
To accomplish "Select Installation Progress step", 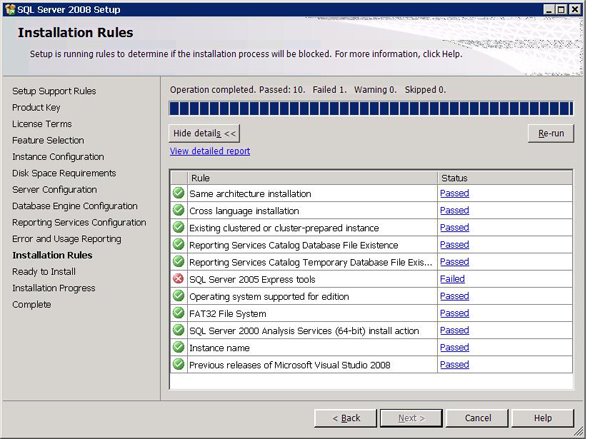I will click(x=54, y=288).
